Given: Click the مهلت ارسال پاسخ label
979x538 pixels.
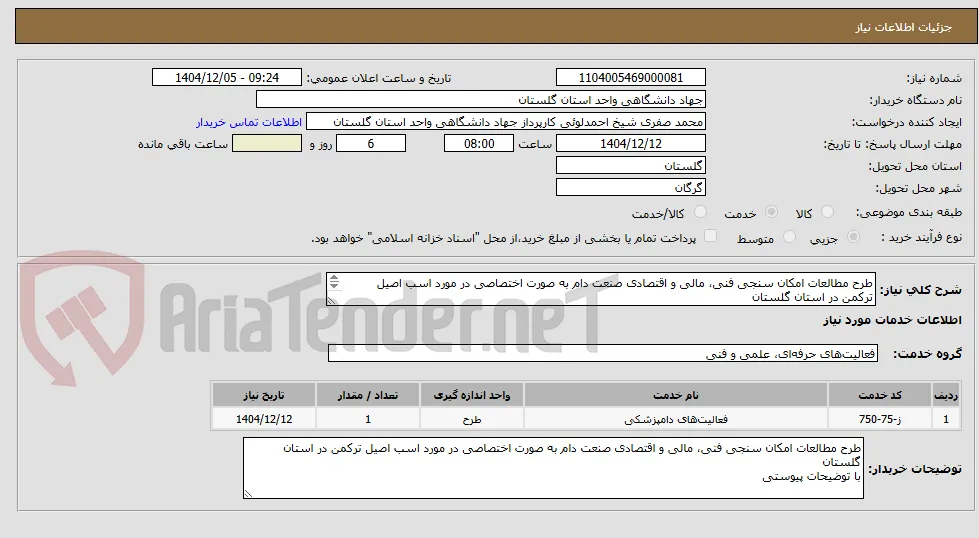Looking at the screenshot, I should click(893, 144).
